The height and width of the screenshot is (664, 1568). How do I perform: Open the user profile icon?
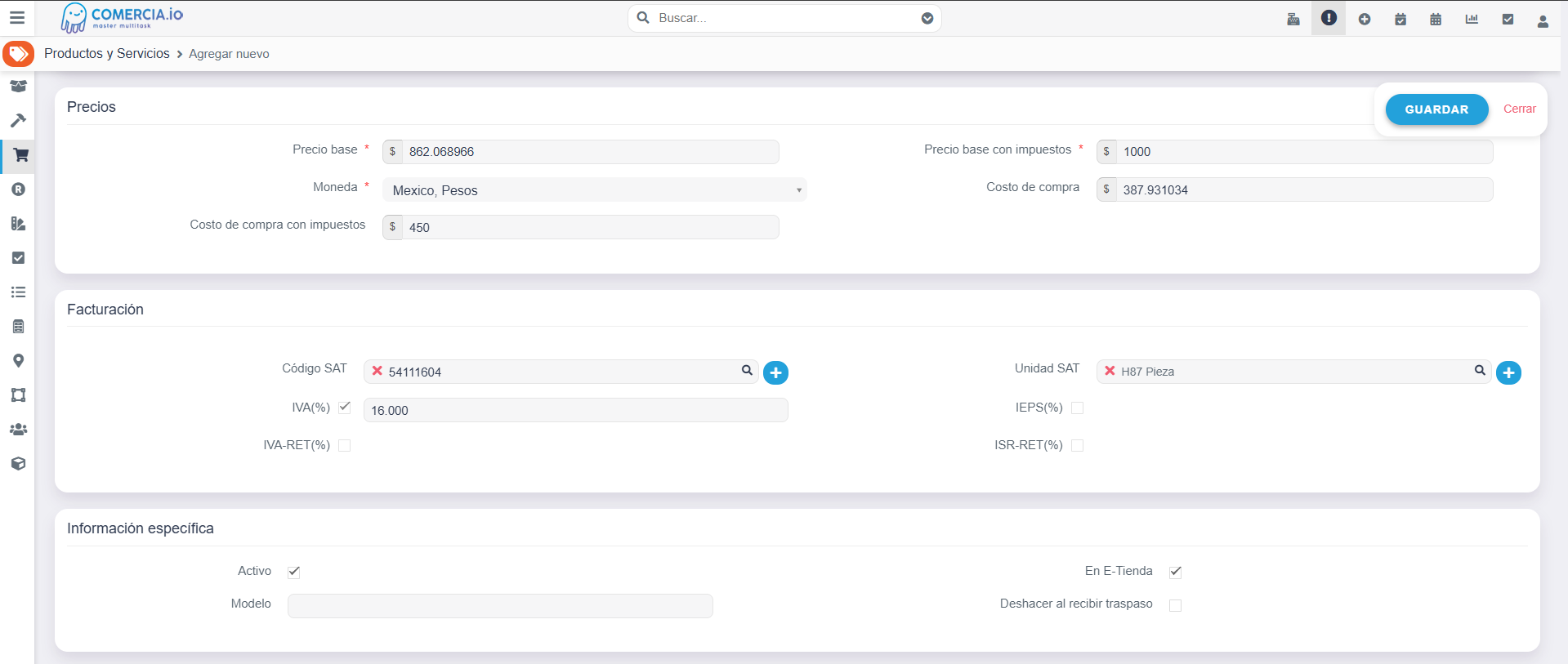click(1543, 20)
